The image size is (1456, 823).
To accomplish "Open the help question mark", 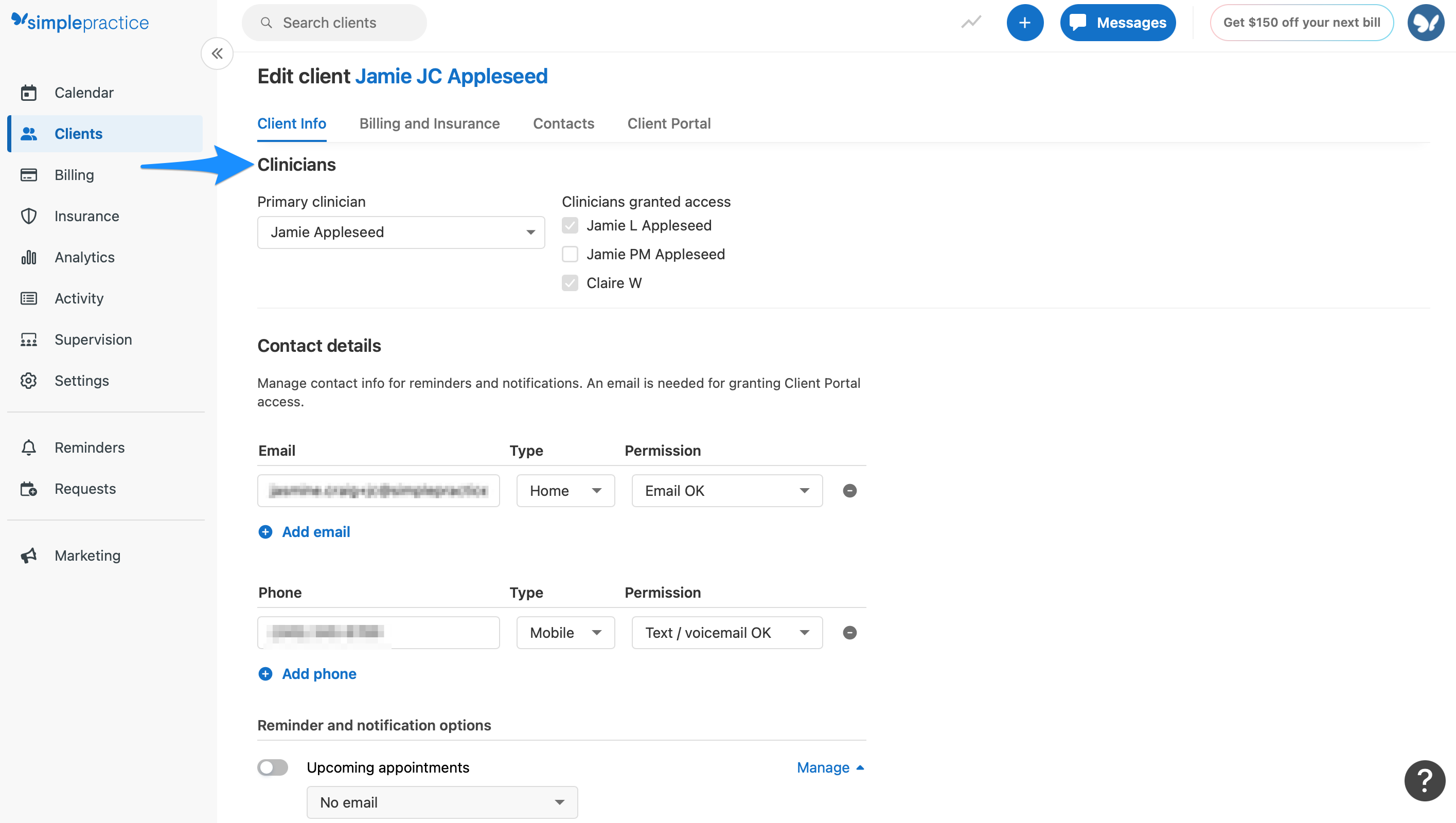I will 1424,781.
